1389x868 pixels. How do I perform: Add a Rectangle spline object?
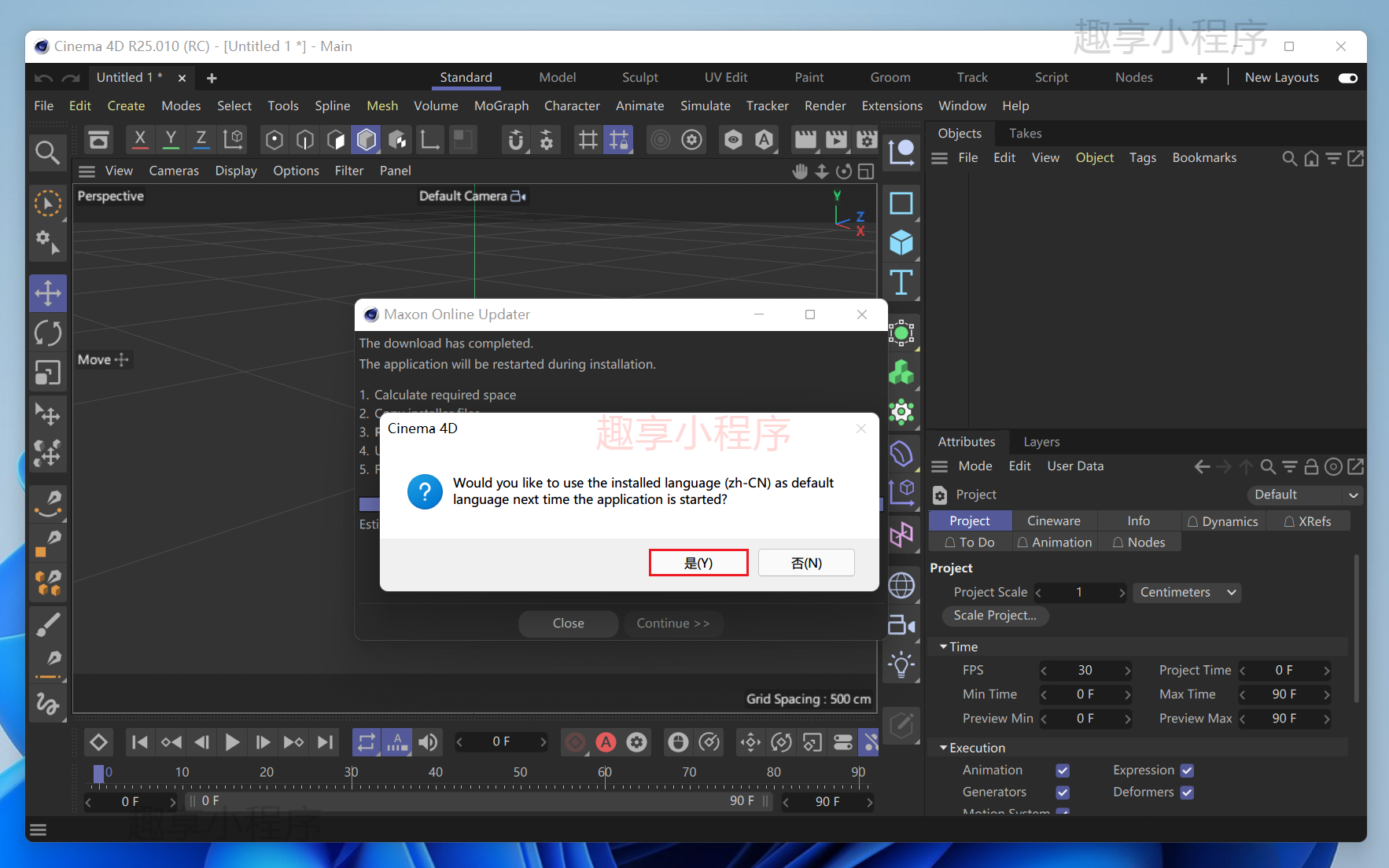pyautogui.click(x=901, y=203)
